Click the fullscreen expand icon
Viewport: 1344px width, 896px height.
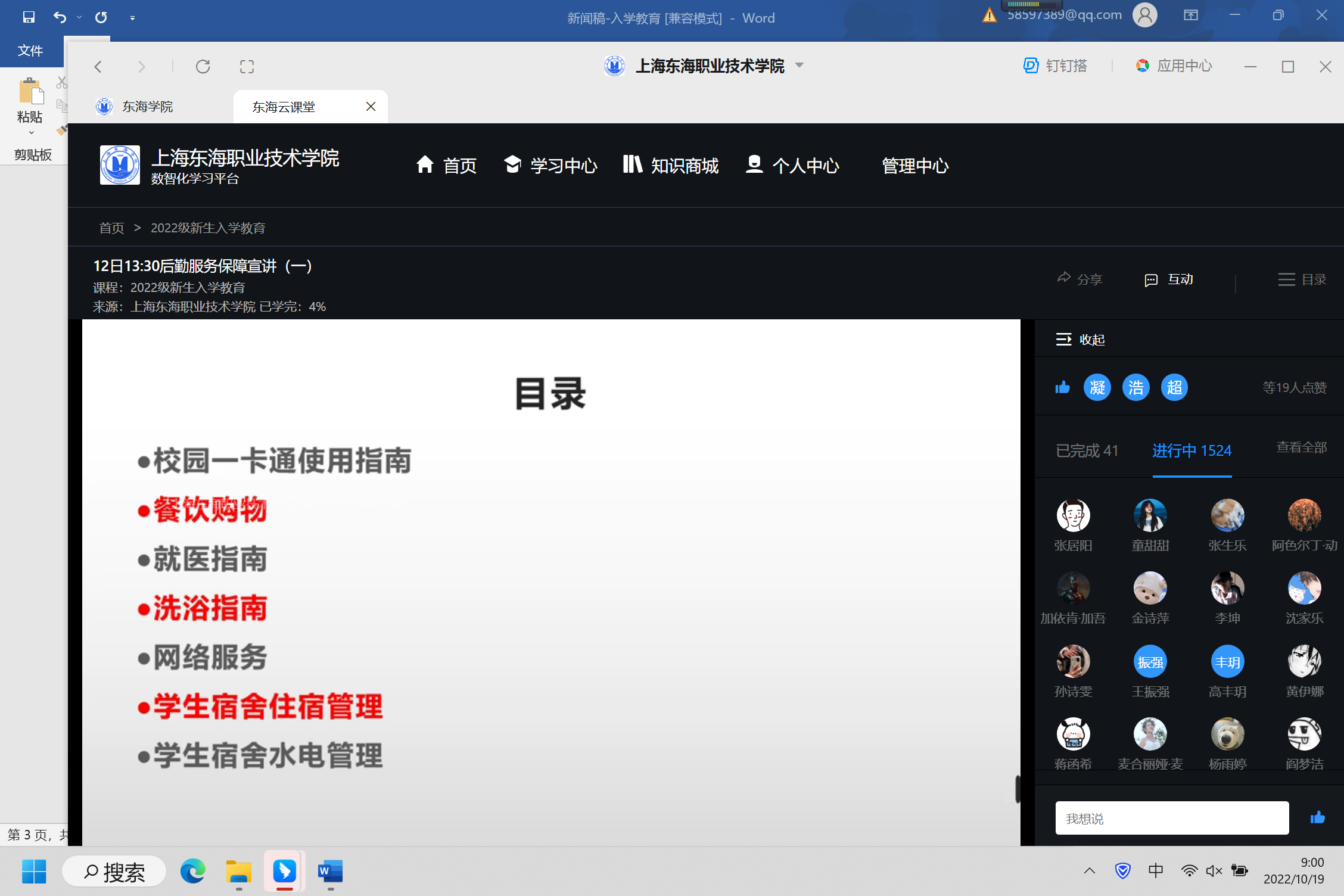tap(247, 67)
